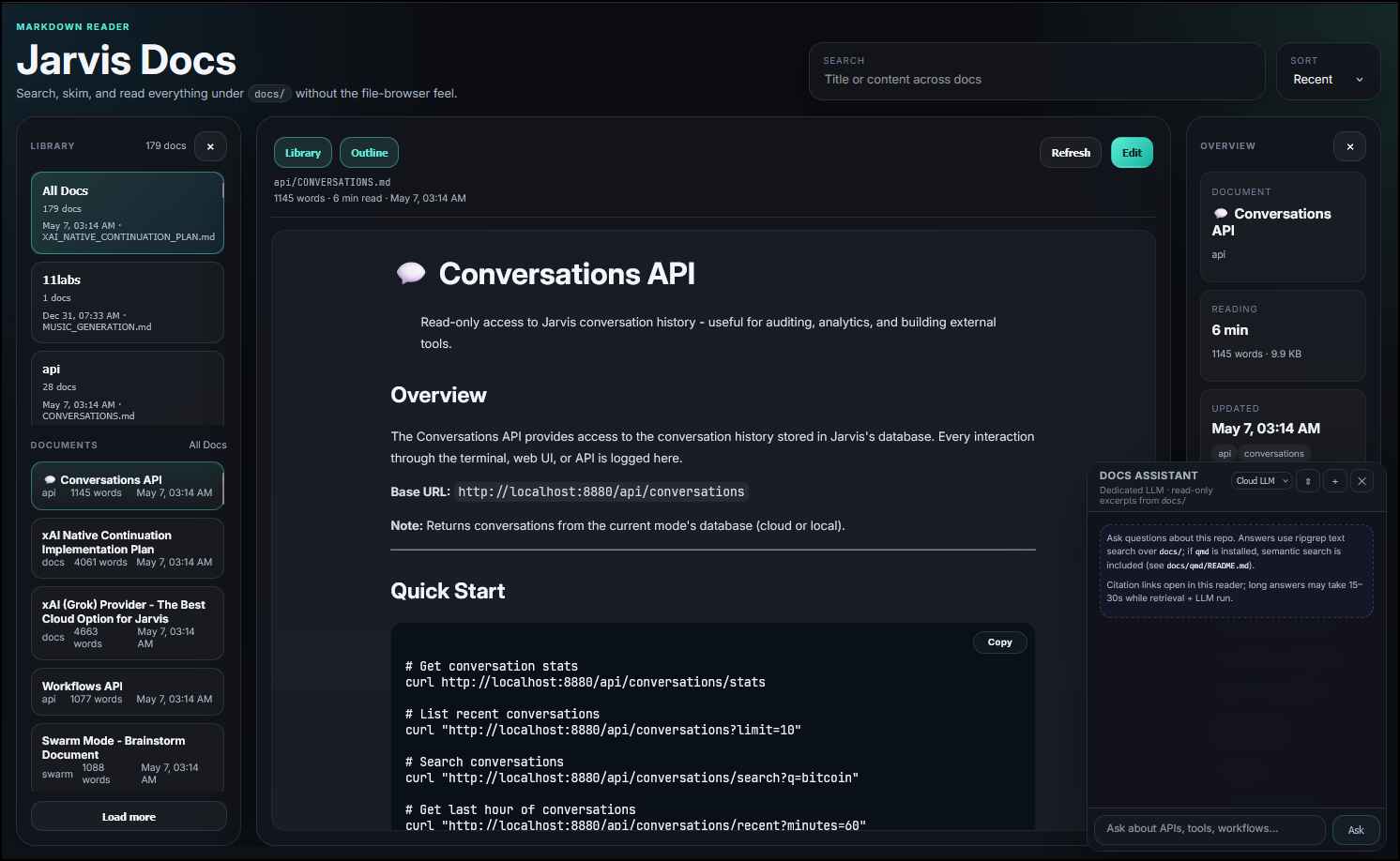Submit question with the Ask button
The height and width of the screenshot is (861, 1400).
pos(1356,830)
